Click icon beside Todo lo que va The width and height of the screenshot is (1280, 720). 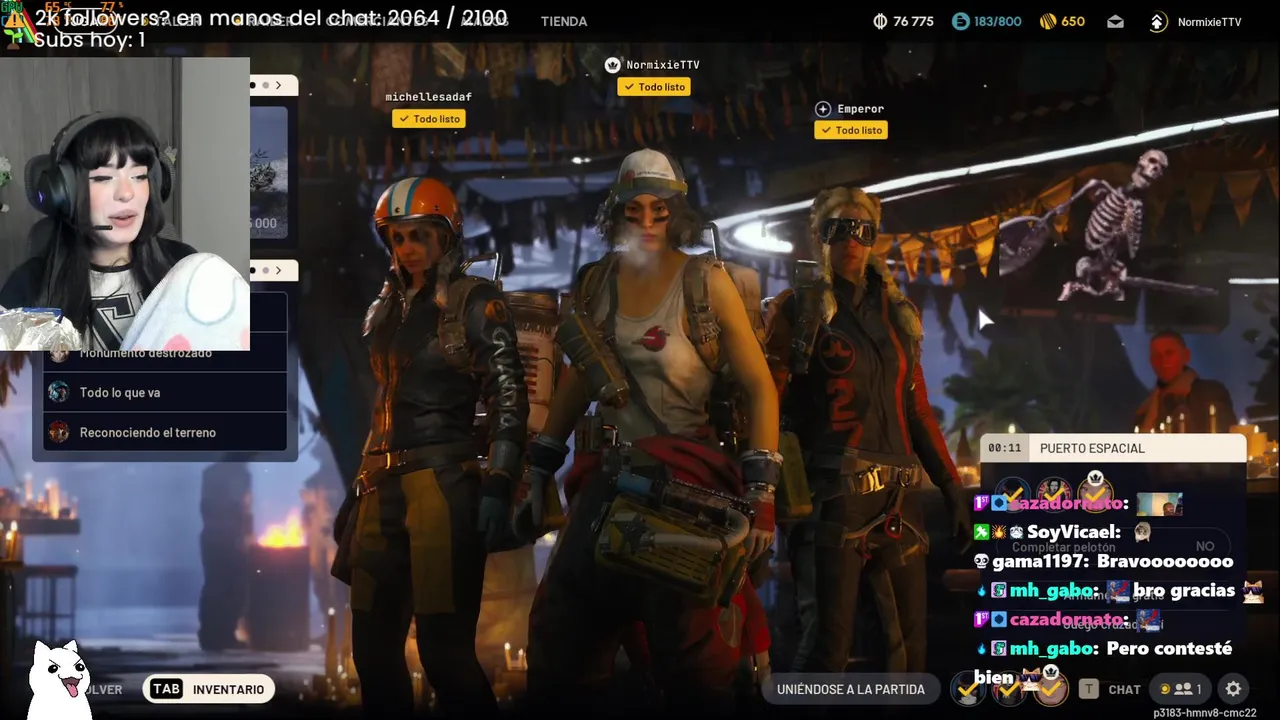59,393
